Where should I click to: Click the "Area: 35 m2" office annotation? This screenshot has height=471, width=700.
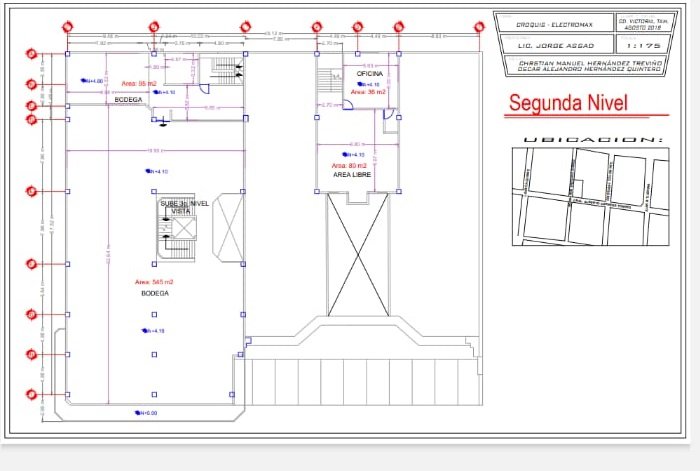tap(366, 93)
